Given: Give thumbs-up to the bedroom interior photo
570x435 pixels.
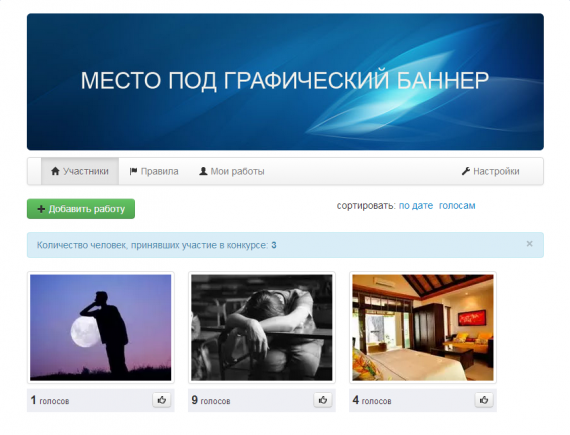Looking at the screenshot, I should click(x=484, y=400).
